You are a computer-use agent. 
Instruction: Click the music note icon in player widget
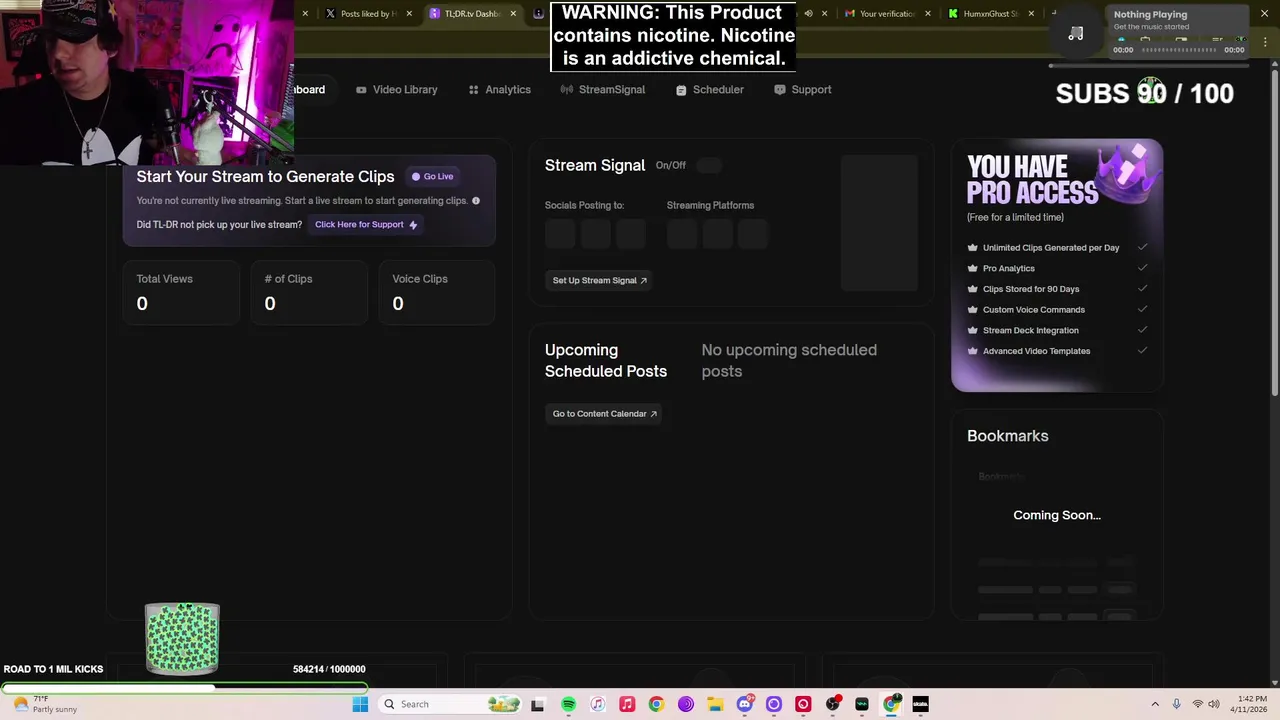pos(1076,34)
